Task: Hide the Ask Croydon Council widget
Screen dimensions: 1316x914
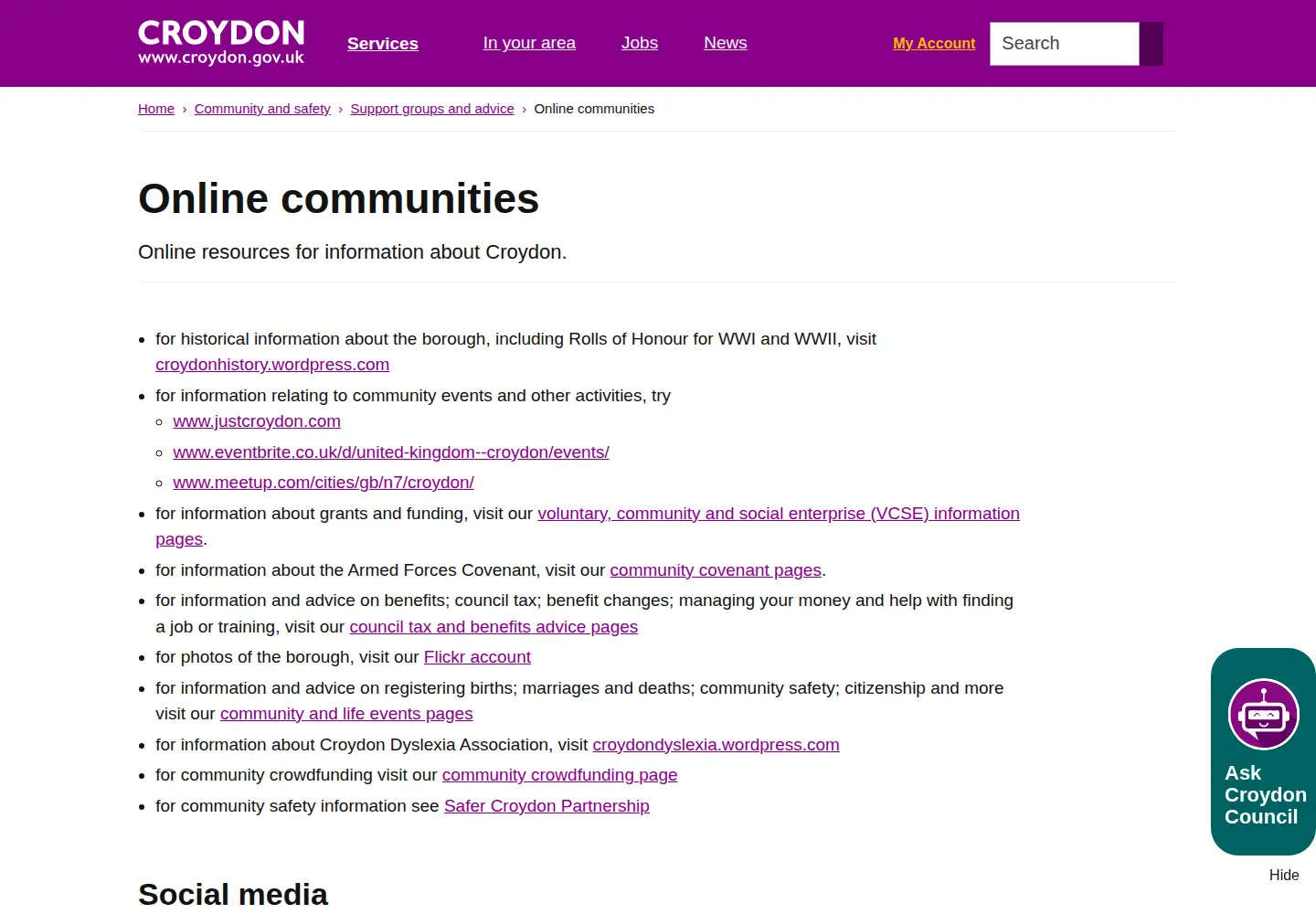Action: 1284,876
